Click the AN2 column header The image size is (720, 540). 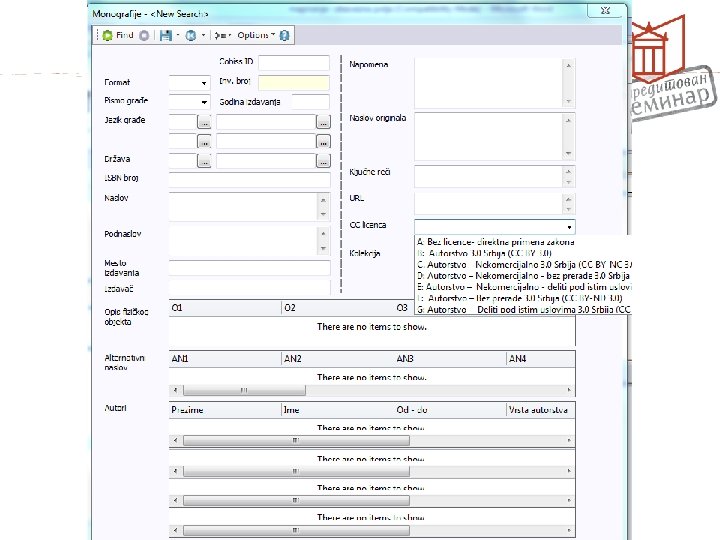point(338,359)
